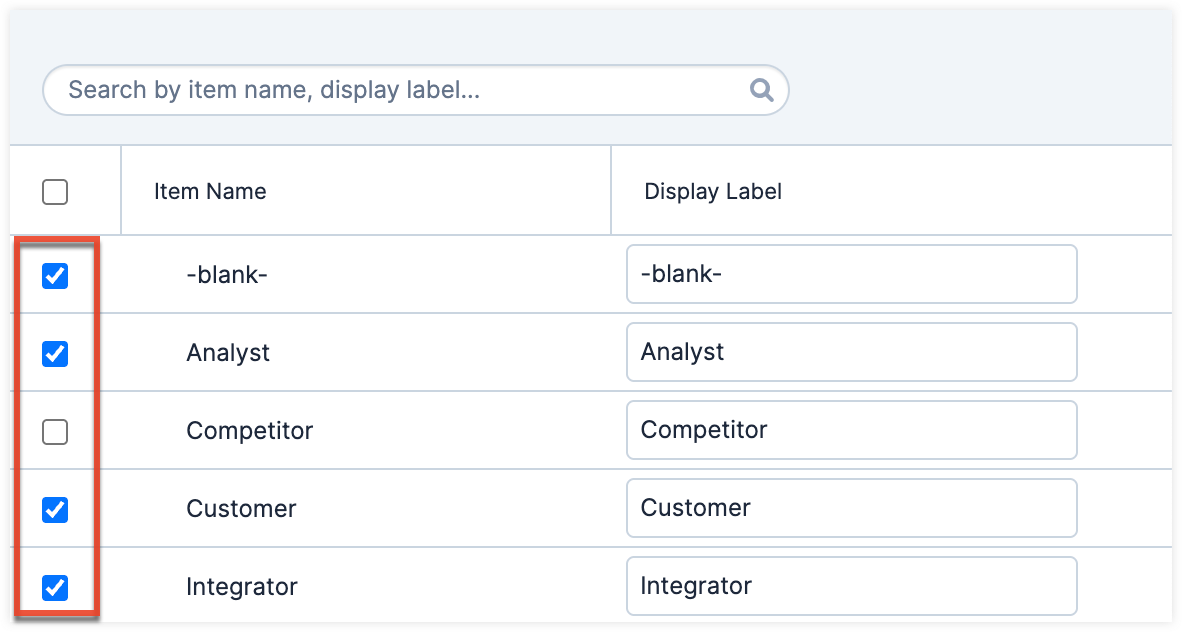The height and width of the screenshot is (632, 1182).
Task: Click the Display Label column header
Action: tap(713, 191)
